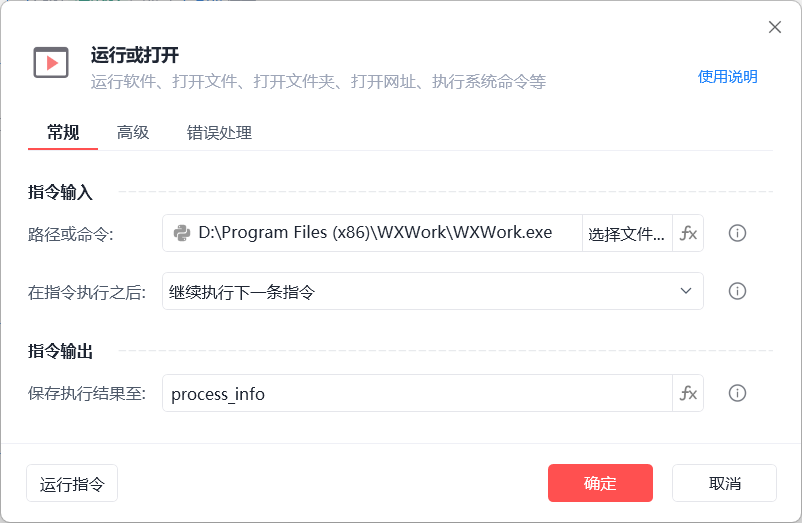
Task: Click the fx button for process_info field
Action: tap(688, 393)
